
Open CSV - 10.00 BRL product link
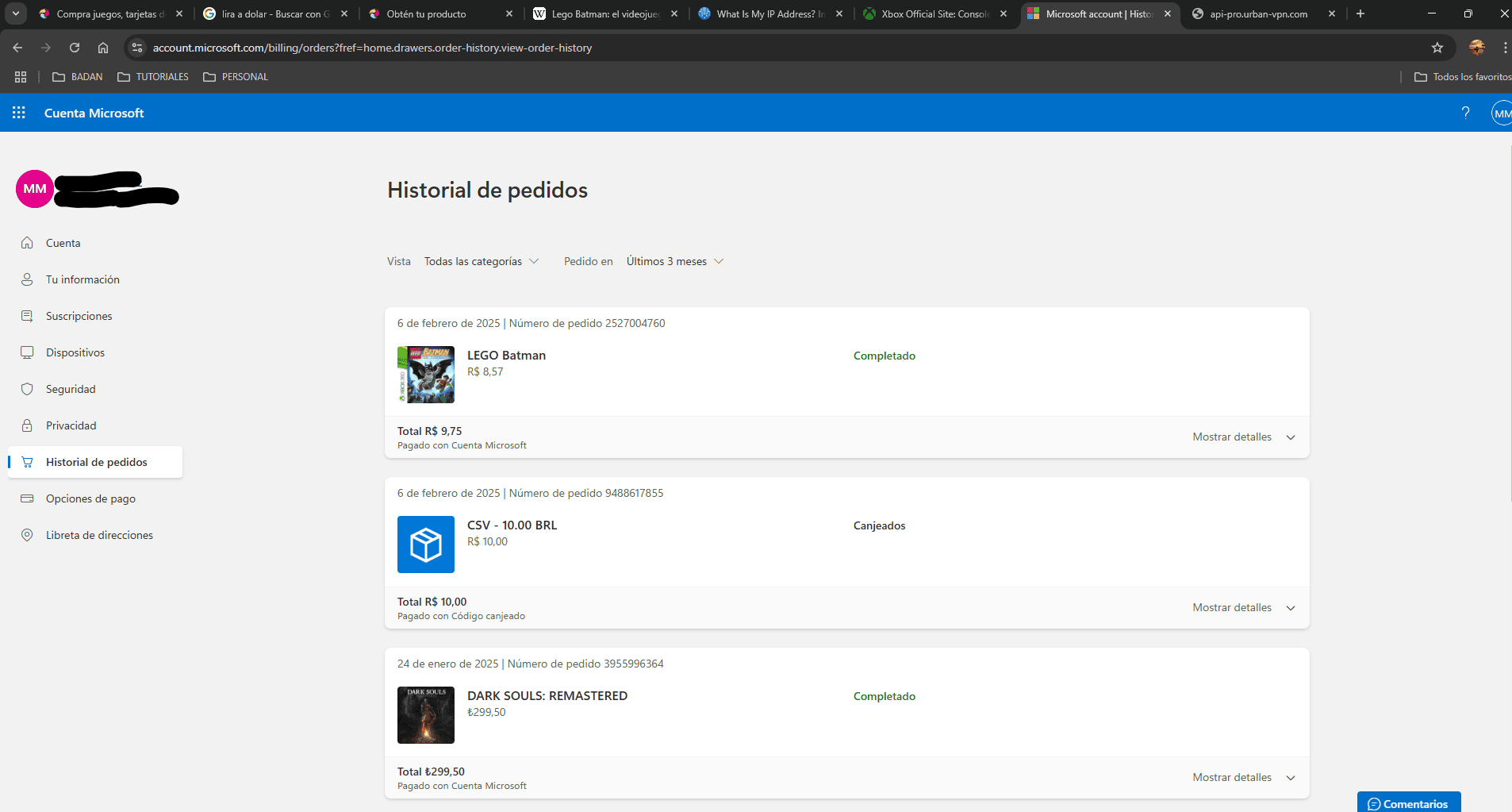coord(512,525)
